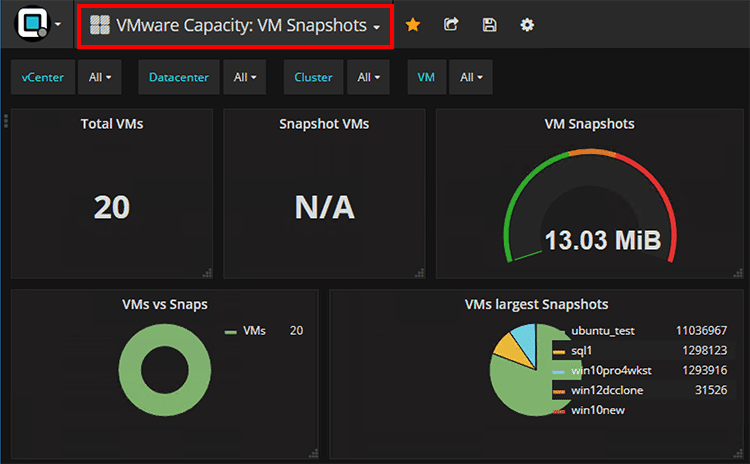Viewport: 750px width, 464px height.
Task: Click the VMs vs Snaps panel resize handle
Action: point(313,453)
